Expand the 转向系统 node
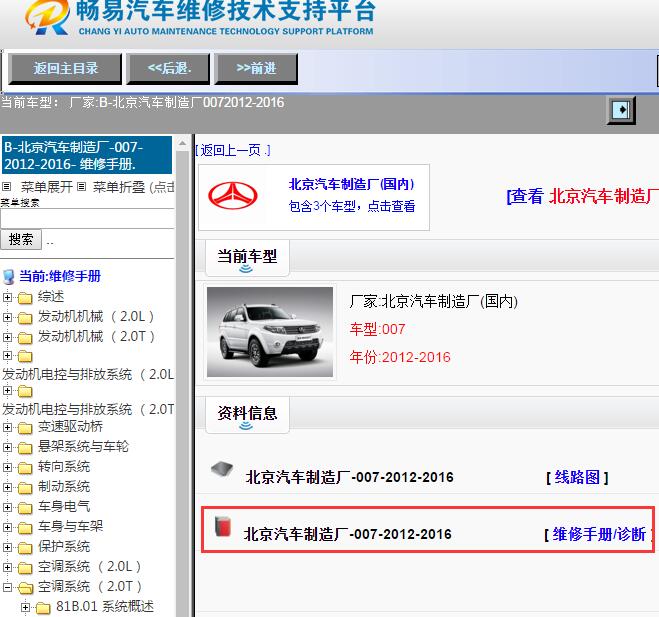 pos(7,467)
